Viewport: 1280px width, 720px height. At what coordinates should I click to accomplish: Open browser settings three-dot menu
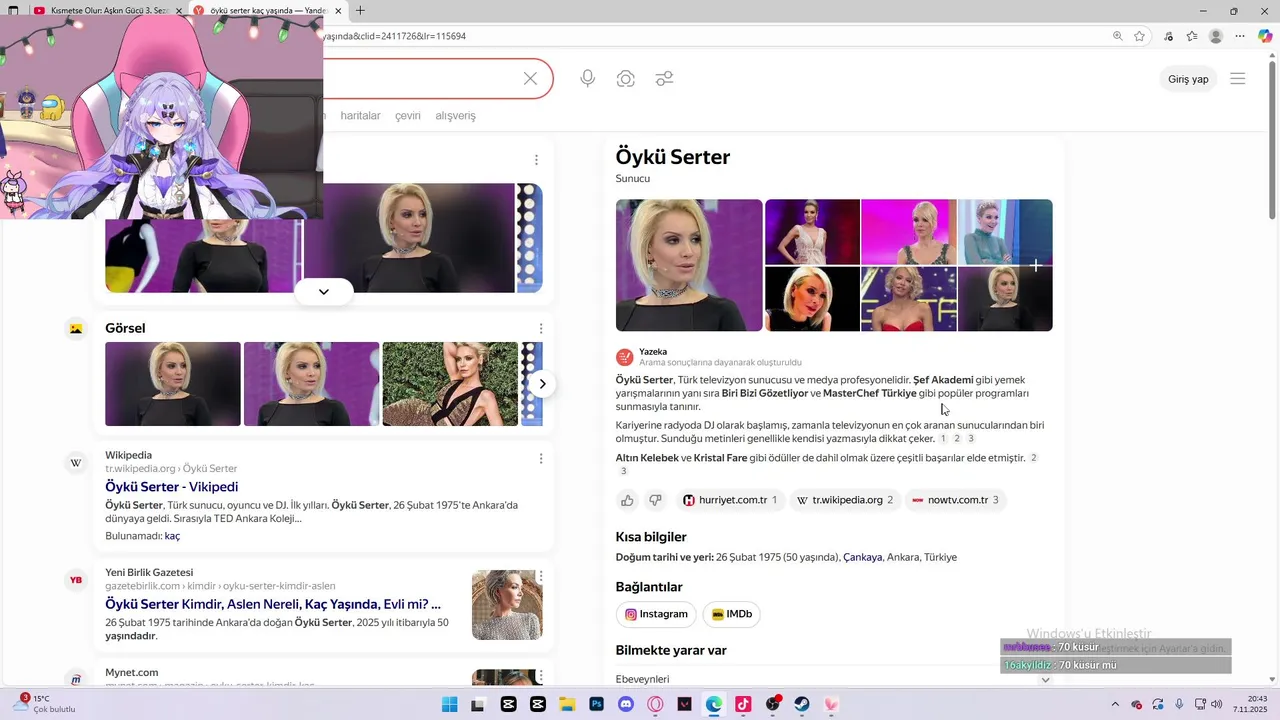(1240, 36)
